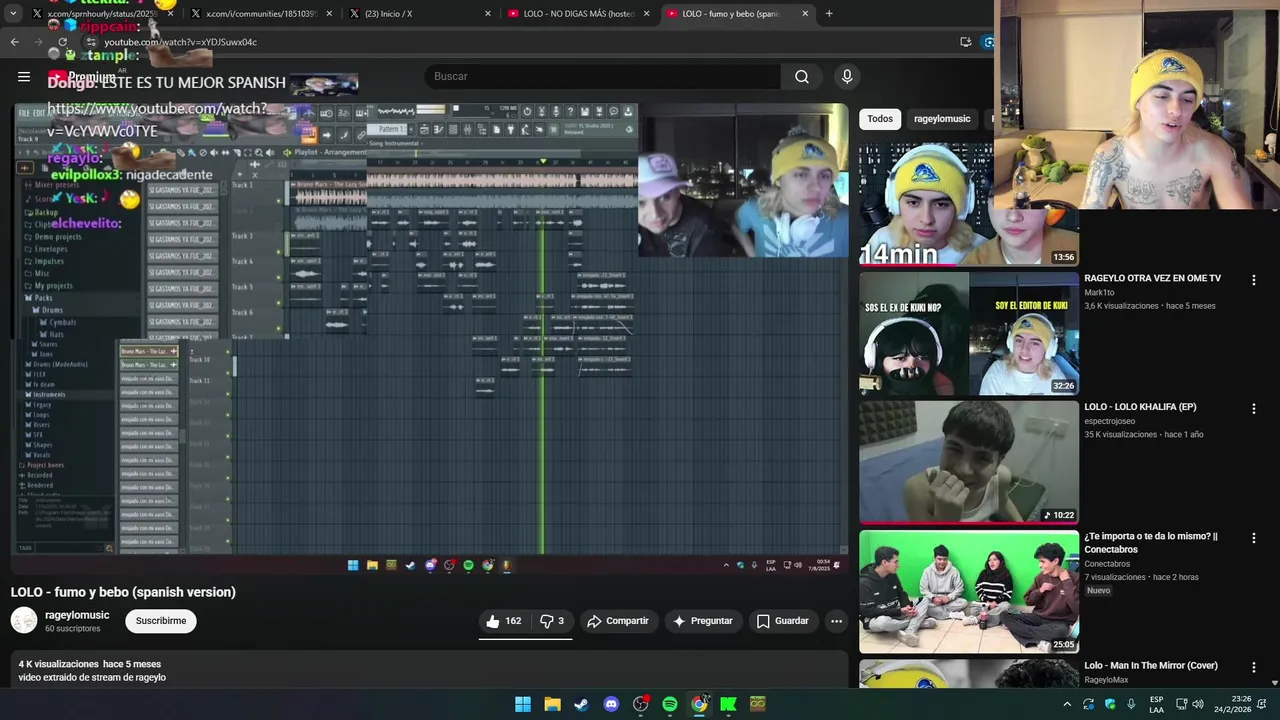Open the Windows Start menu

[x=523, y=704]
